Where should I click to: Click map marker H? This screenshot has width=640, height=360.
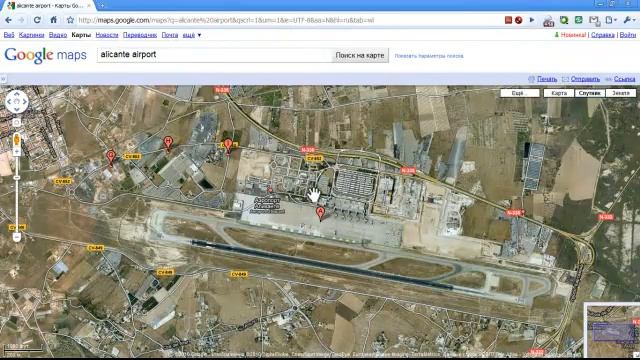(x=168, y=144)
